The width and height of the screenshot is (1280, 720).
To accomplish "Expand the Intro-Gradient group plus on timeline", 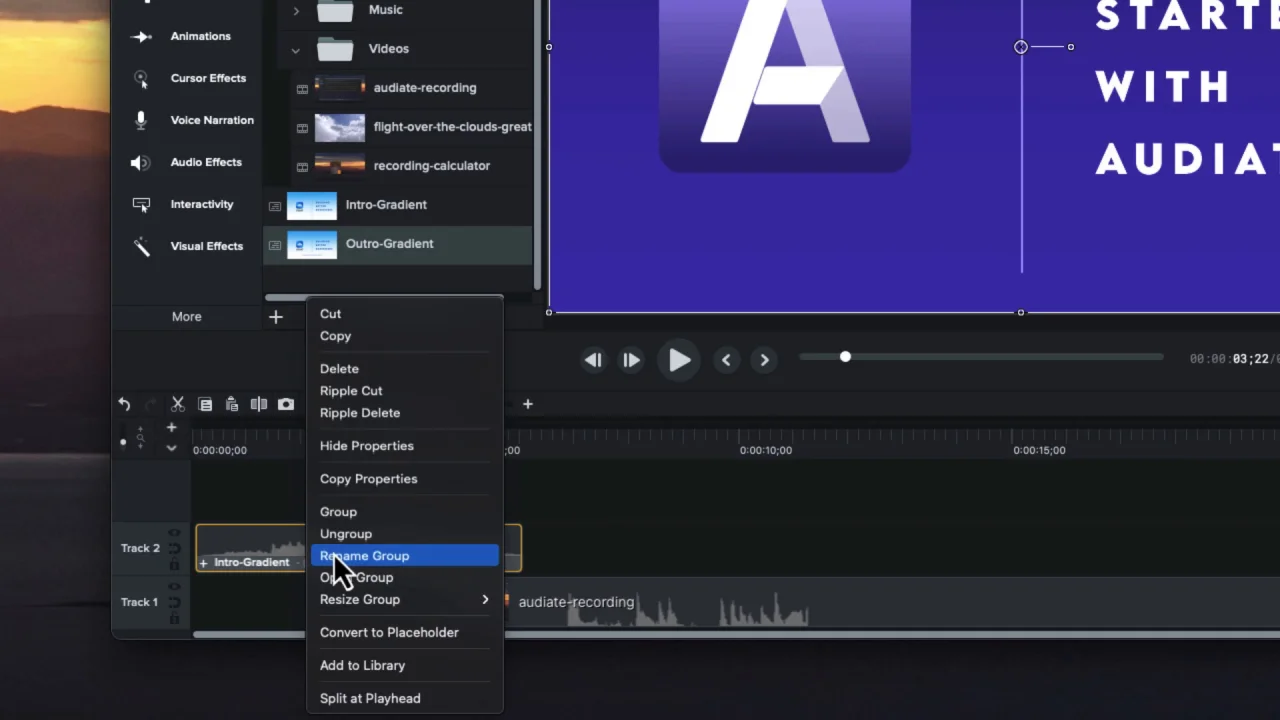I will tap(203, 563).
